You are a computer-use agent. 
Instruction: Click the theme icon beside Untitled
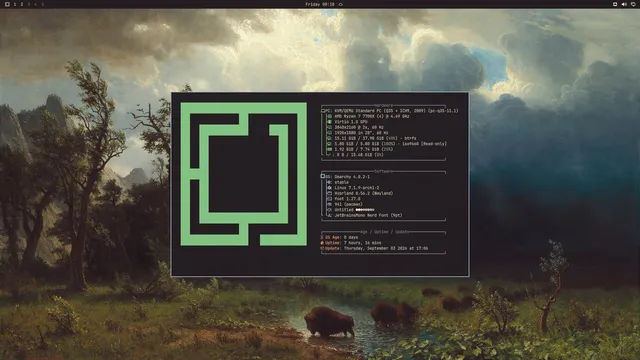pyautogui.click(x=329, y=210)
